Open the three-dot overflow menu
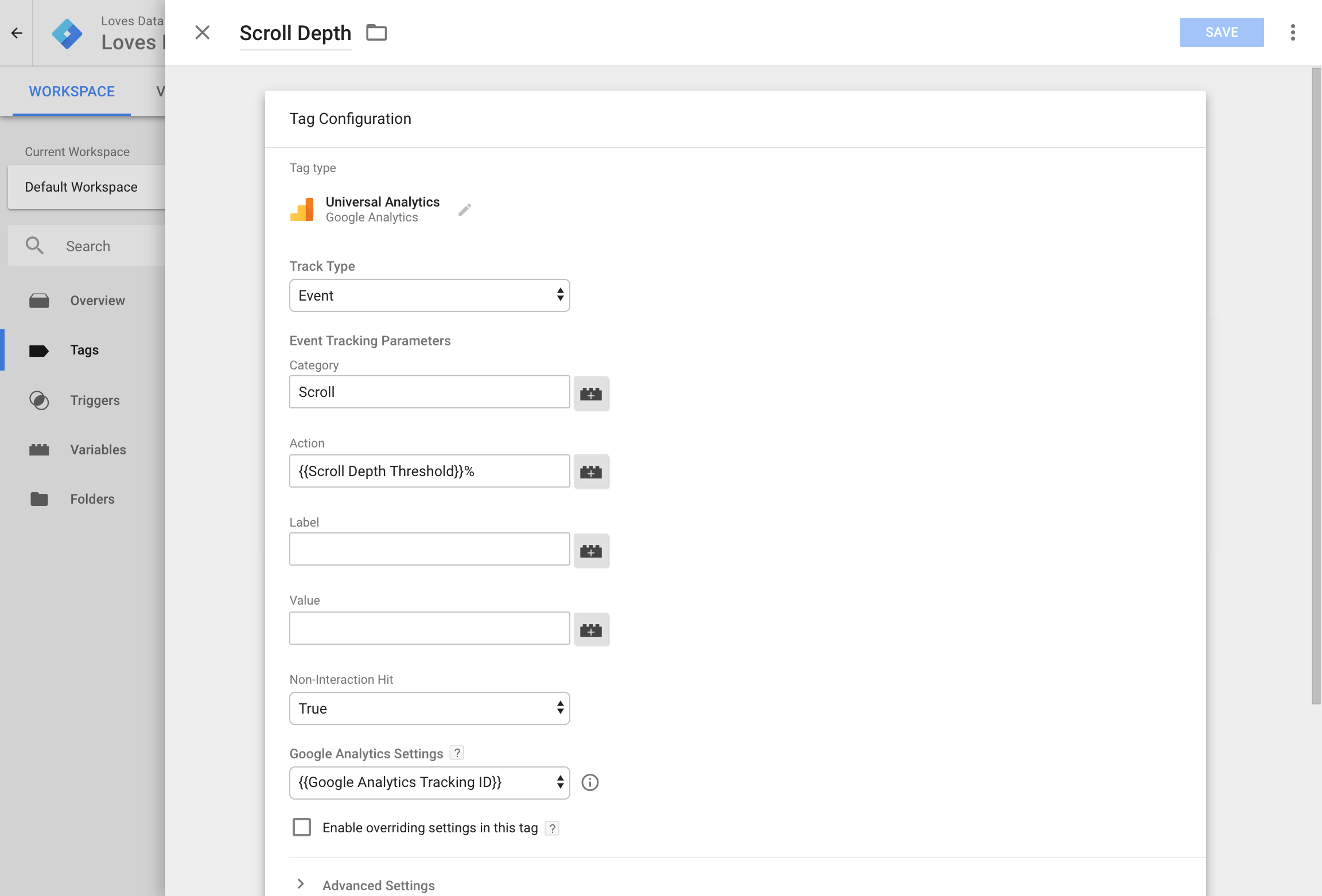This screenshot has height=896, width=1322. [x=1292, y=33]
